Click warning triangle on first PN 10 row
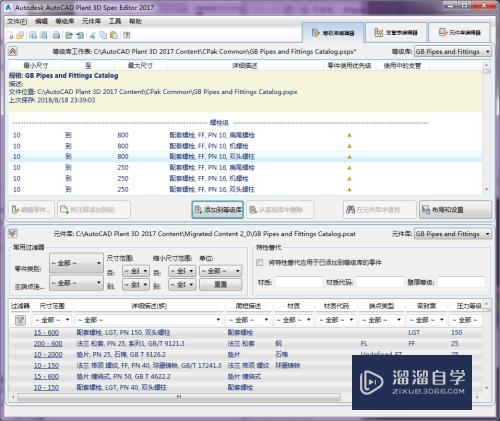 (x=349, y=135)
